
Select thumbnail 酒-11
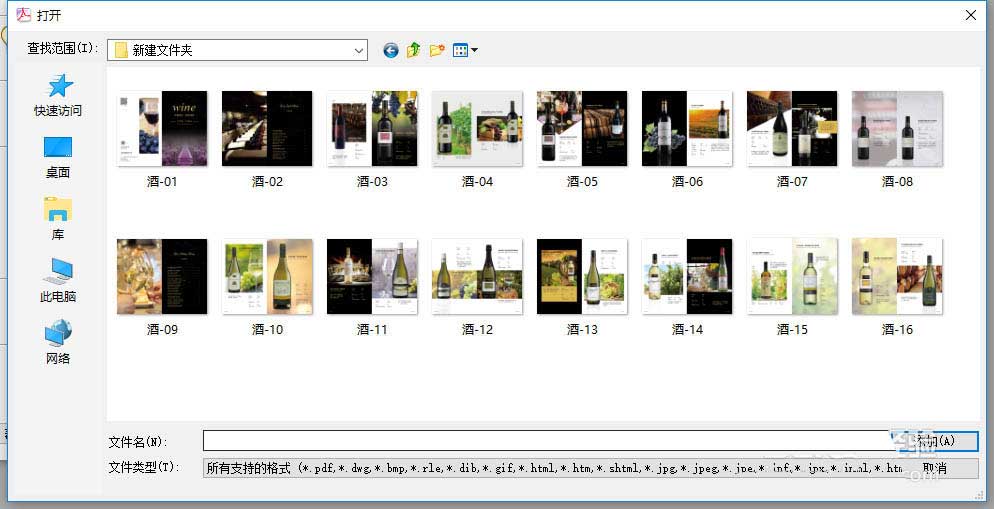(x=372, y=276)
